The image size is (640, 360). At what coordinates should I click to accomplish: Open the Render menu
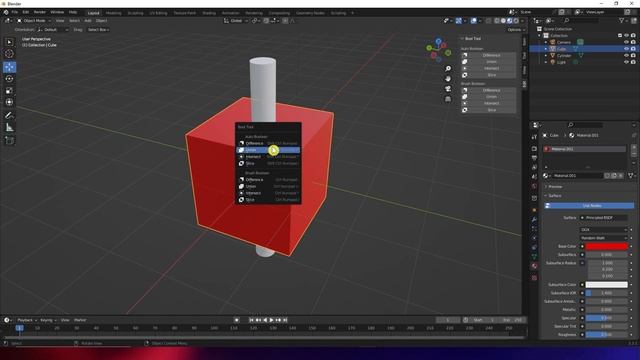[x=40, y=12]
